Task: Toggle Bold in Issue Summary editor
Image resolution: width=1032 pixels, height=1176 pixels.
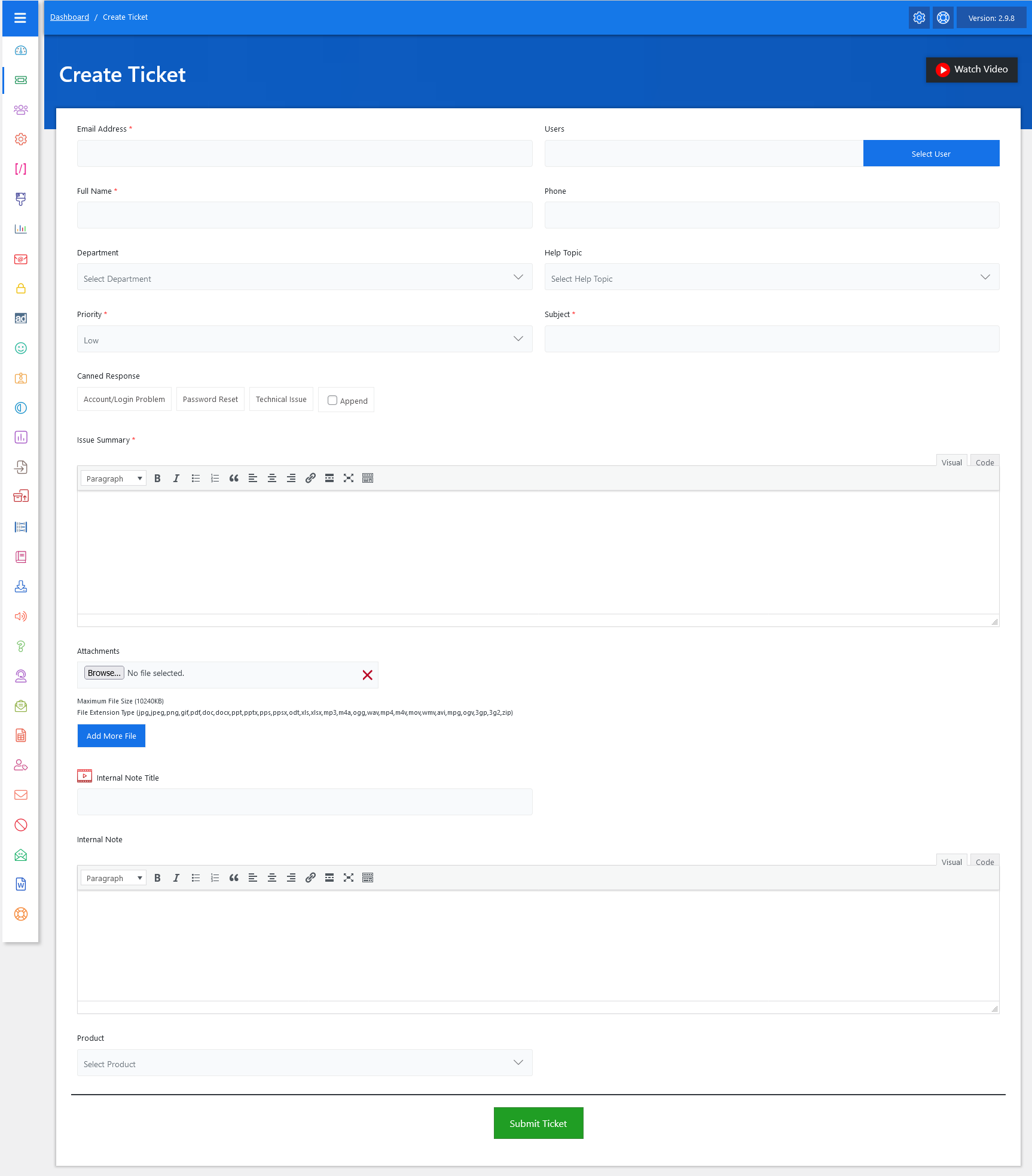Action: 157,479
